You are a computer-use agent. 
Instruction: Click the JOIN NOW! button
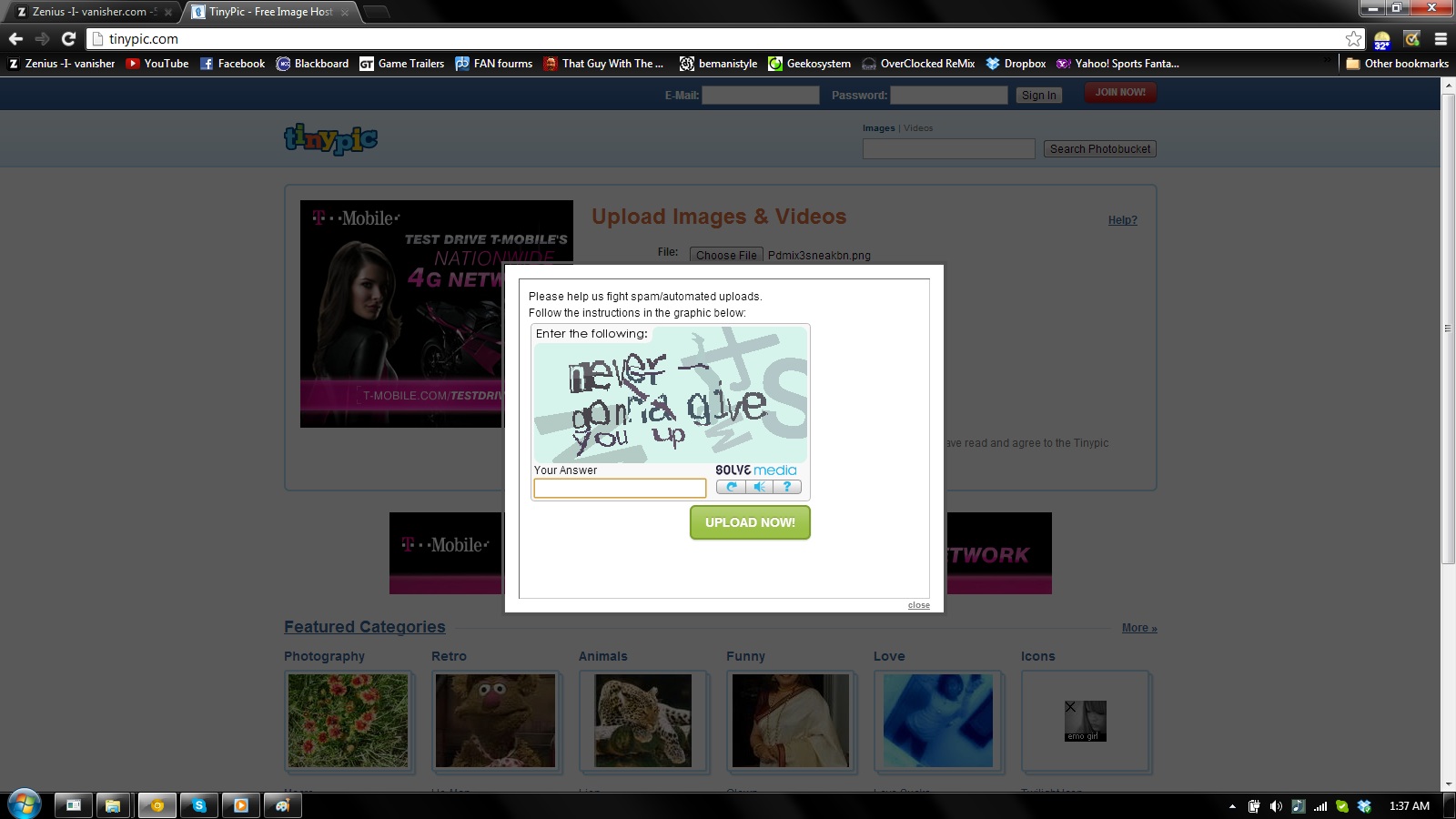coord(1120,93)
